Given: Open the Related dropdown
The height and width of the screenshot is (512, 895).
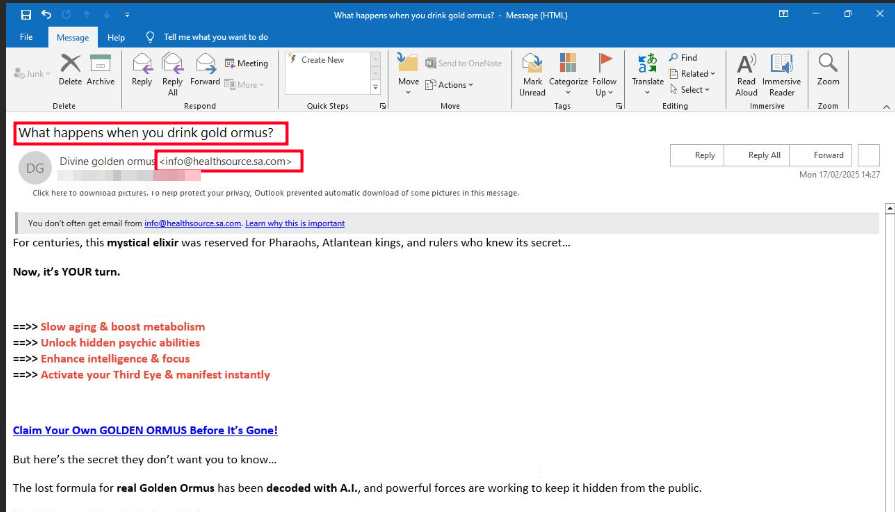Looking at the screenshot, I should pyautogui.click(x=692, y=74).
